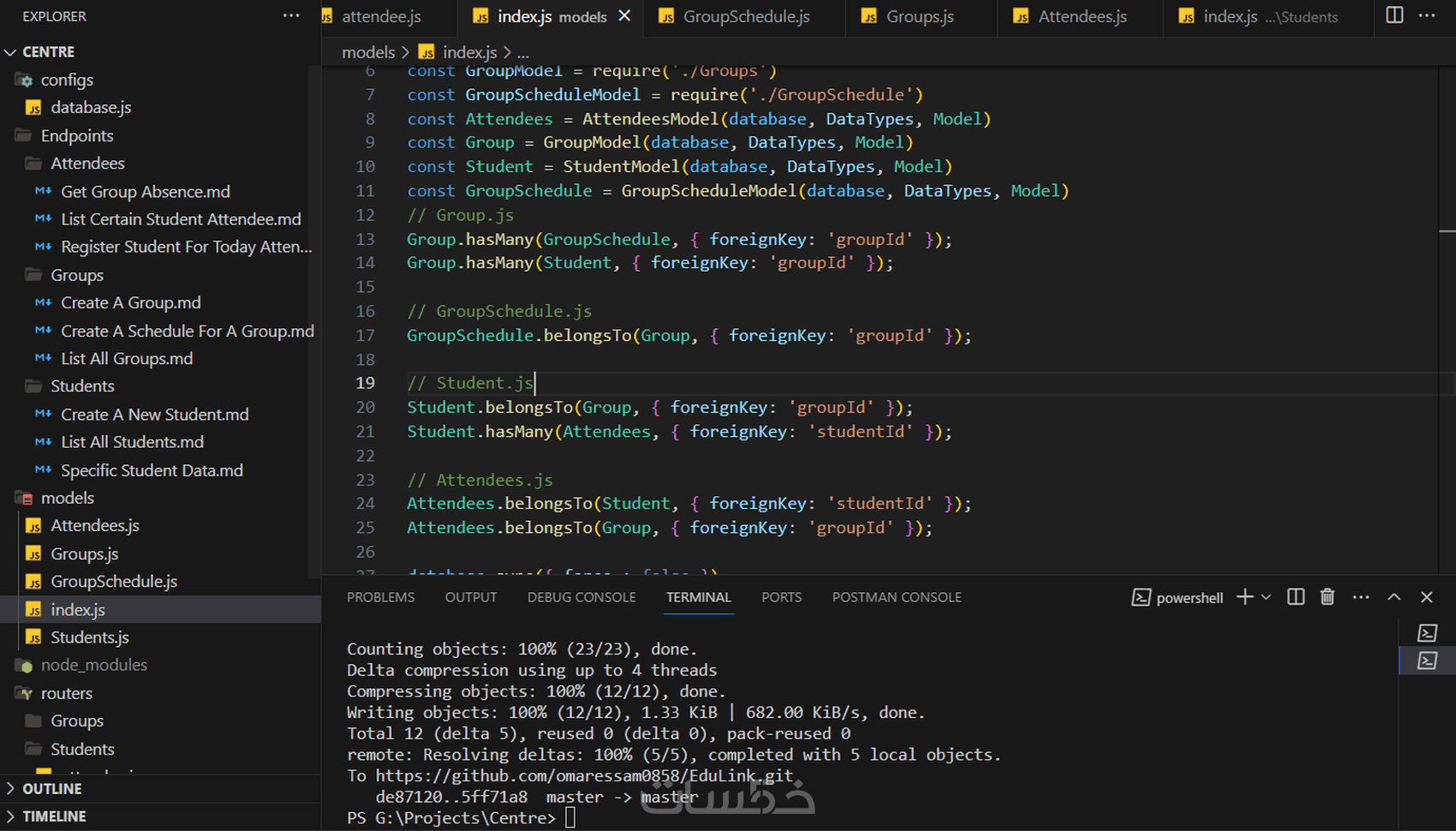Open terminal panel more options
The image size is (1456, 831).
coord(1361,597)
